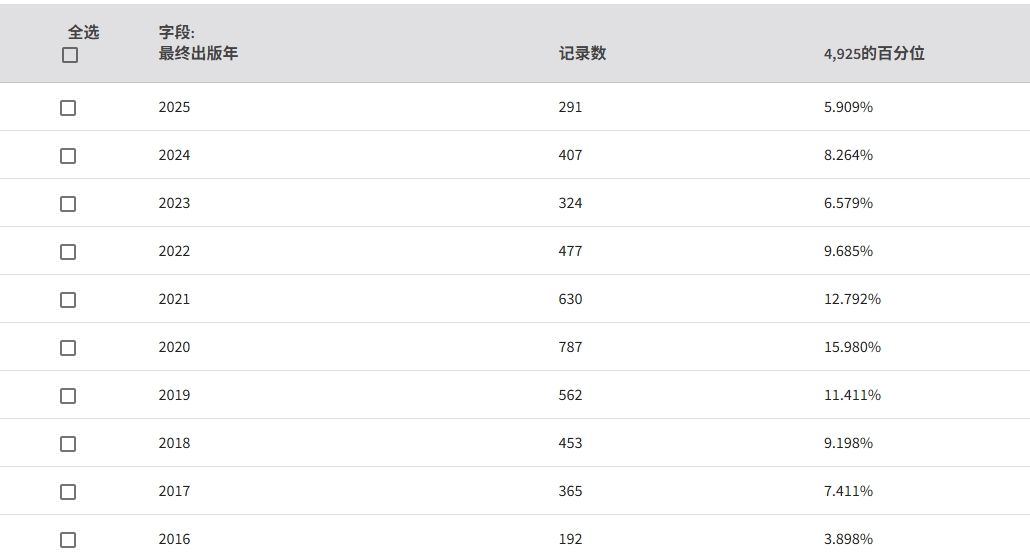Select the 15.980% percentage cell
1030x553 pixels.
[852, 347]
